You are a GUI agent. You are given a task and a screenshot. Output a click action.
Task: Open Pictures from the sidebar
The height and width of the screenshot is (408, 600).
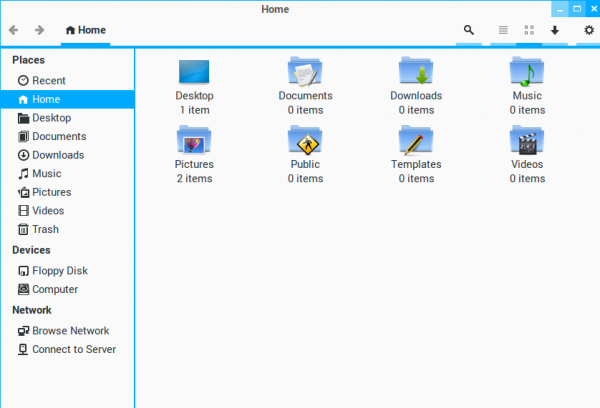click(67, 192)
